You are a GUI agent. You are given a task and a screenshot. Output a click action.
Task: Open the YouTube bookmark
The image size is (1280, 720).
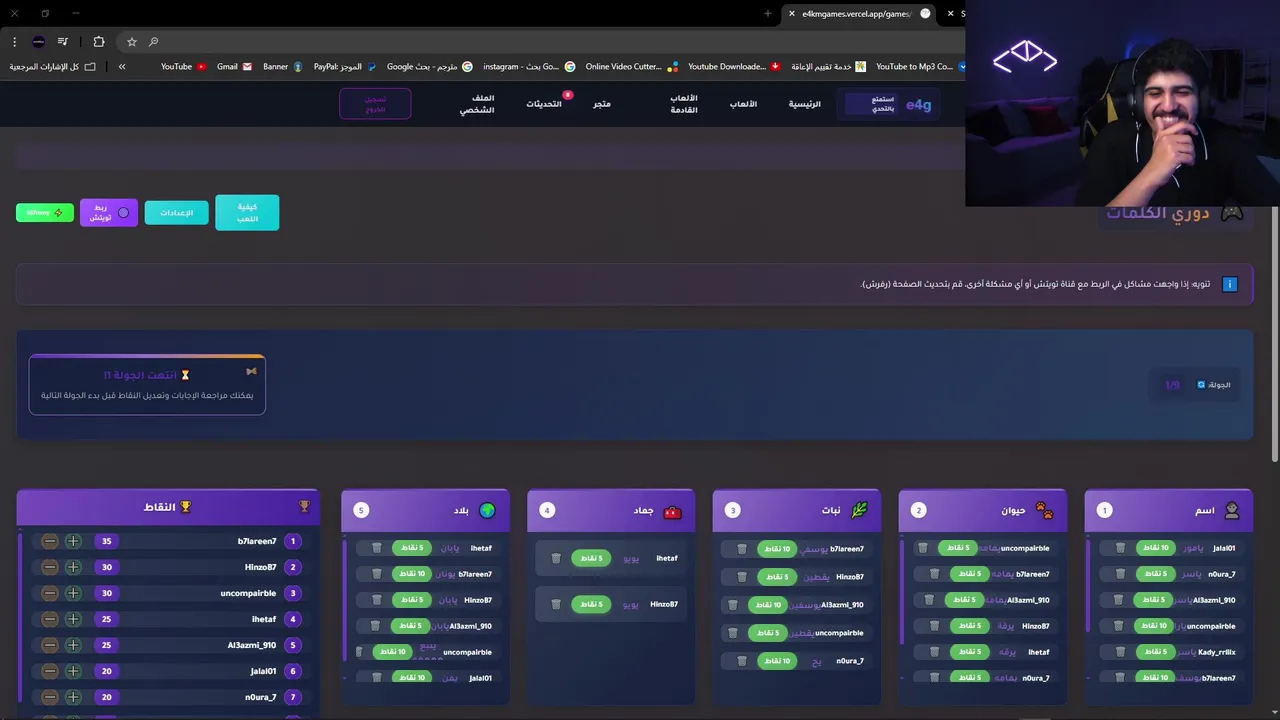pos(183,67)
